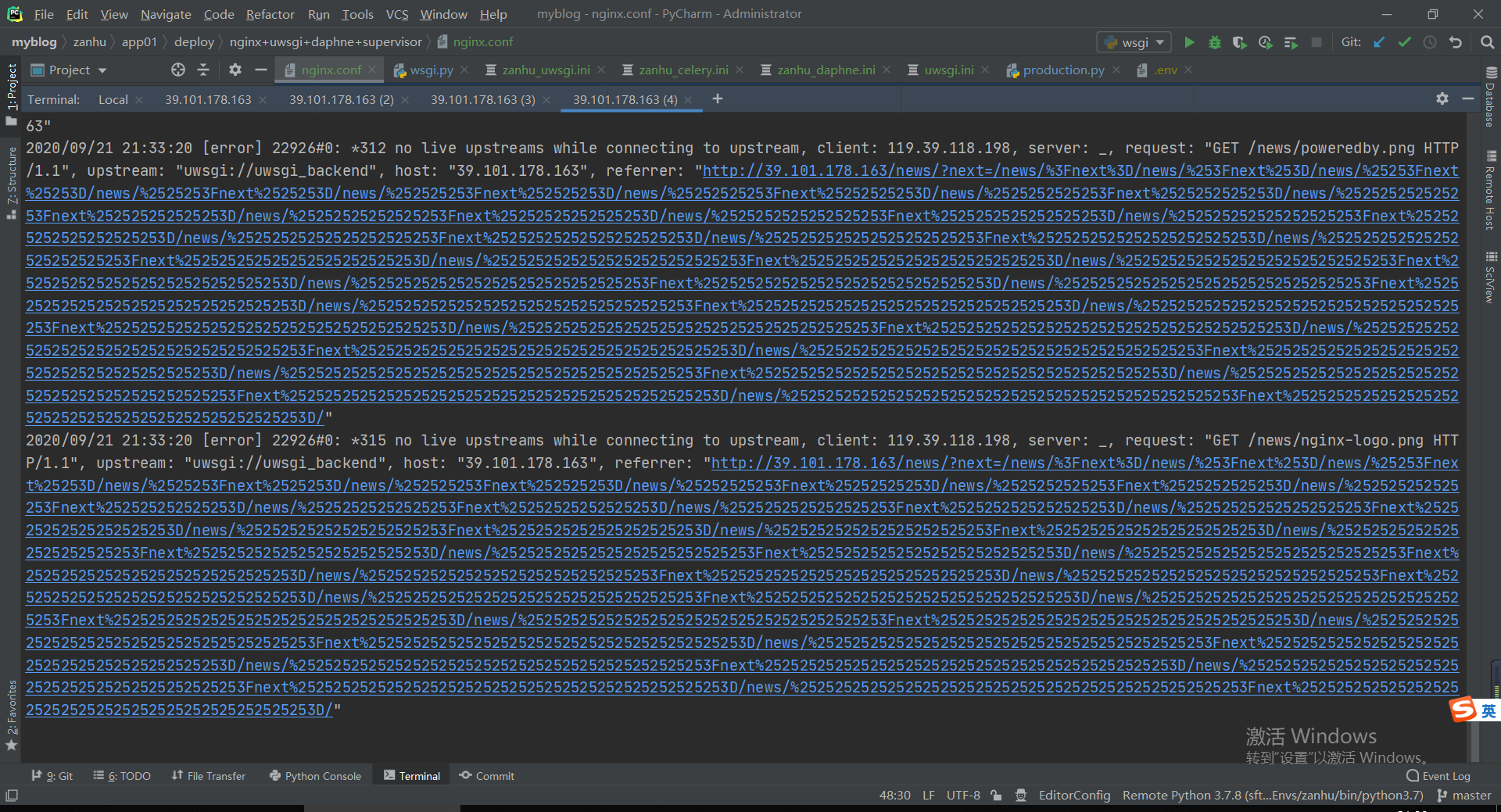Select terminal tab 39.101.178.163 (2)
This screenshot has height=812, width=1501.
pos(342,100)
